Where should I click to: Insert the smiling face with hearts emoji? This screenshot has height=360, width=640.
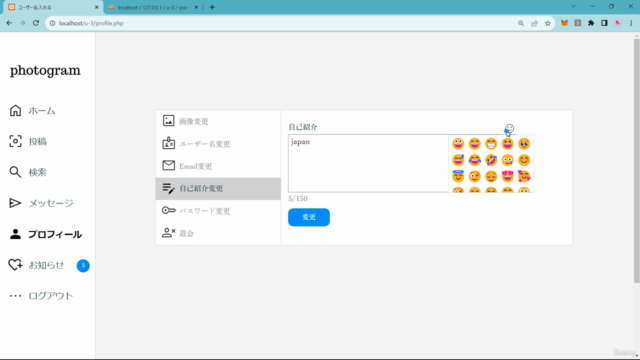(524, 176)
